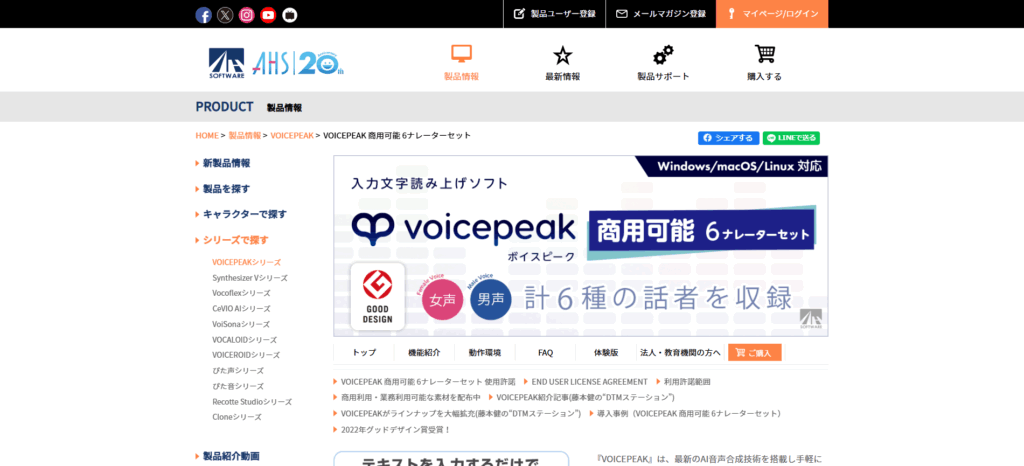1024x466 pixels.
Task: Open VOICEPEAK breadcrumb link
Action: [x=292, y=136]
